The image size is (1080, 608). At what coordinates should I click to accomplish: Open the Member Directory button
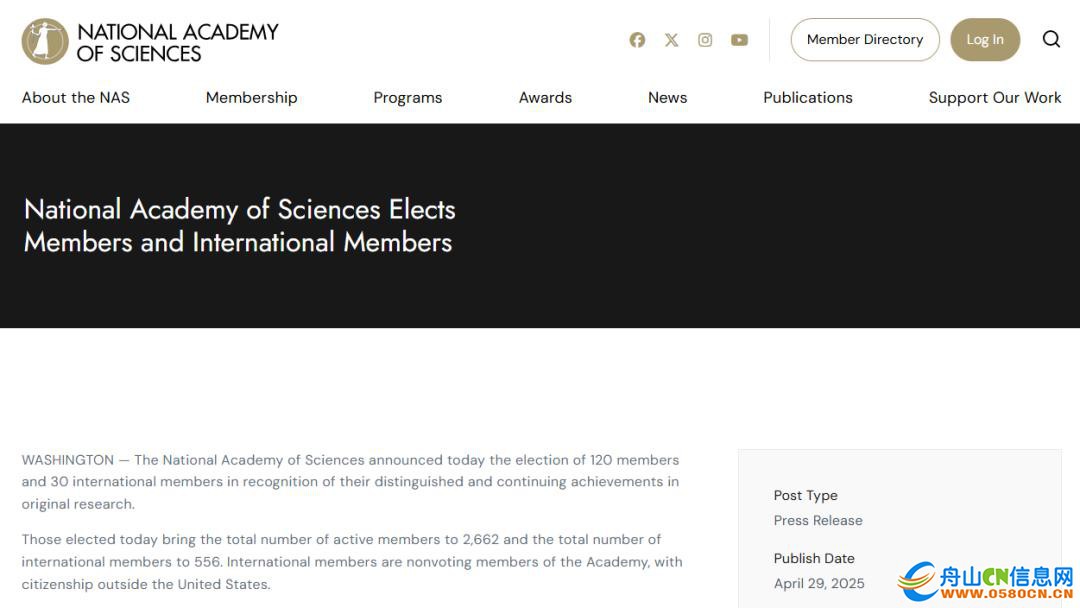click(x=865, y=40)
